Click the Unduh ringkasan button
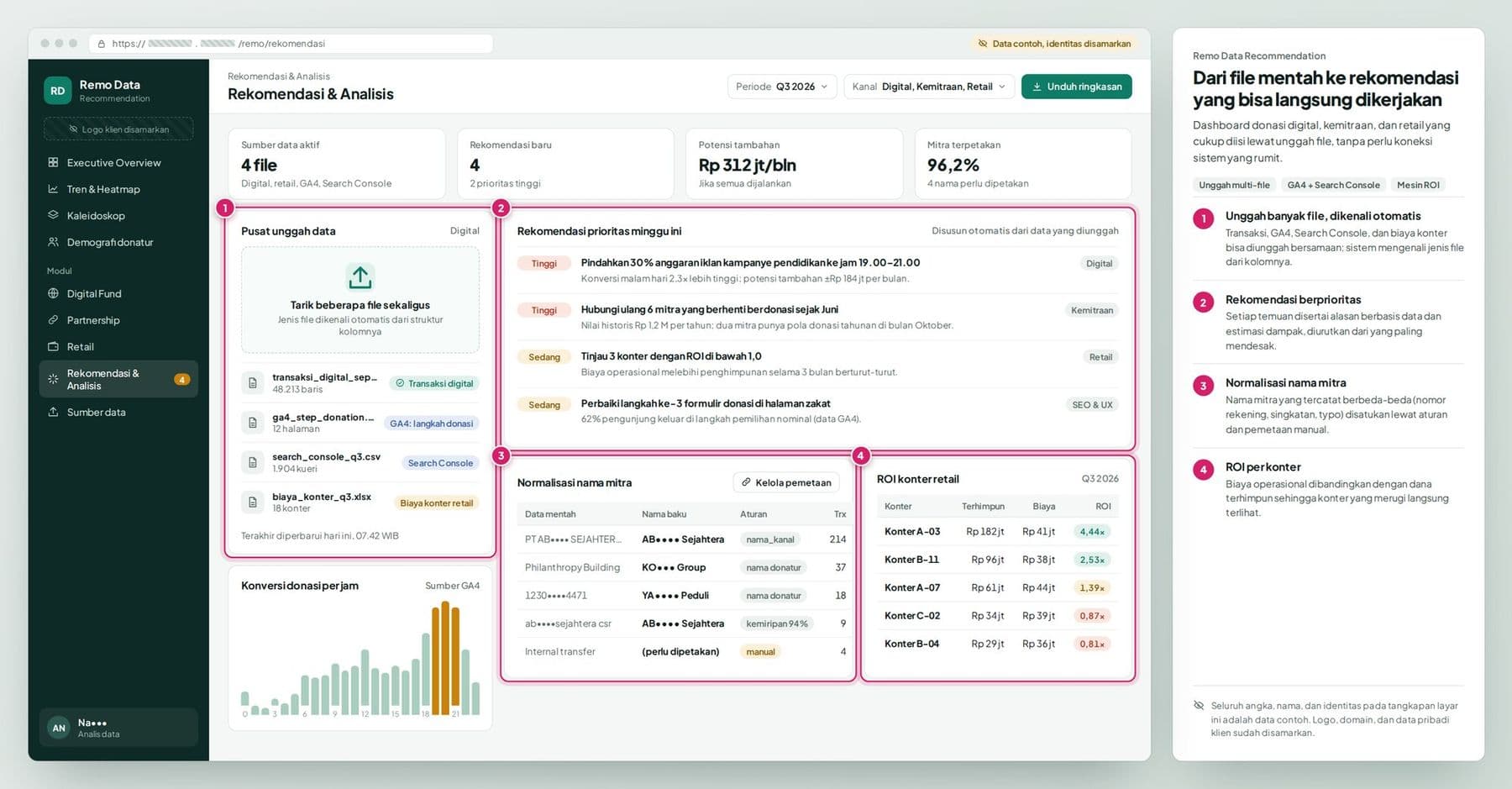This screenshot has width=1512, height=789. pos(1076,87)
